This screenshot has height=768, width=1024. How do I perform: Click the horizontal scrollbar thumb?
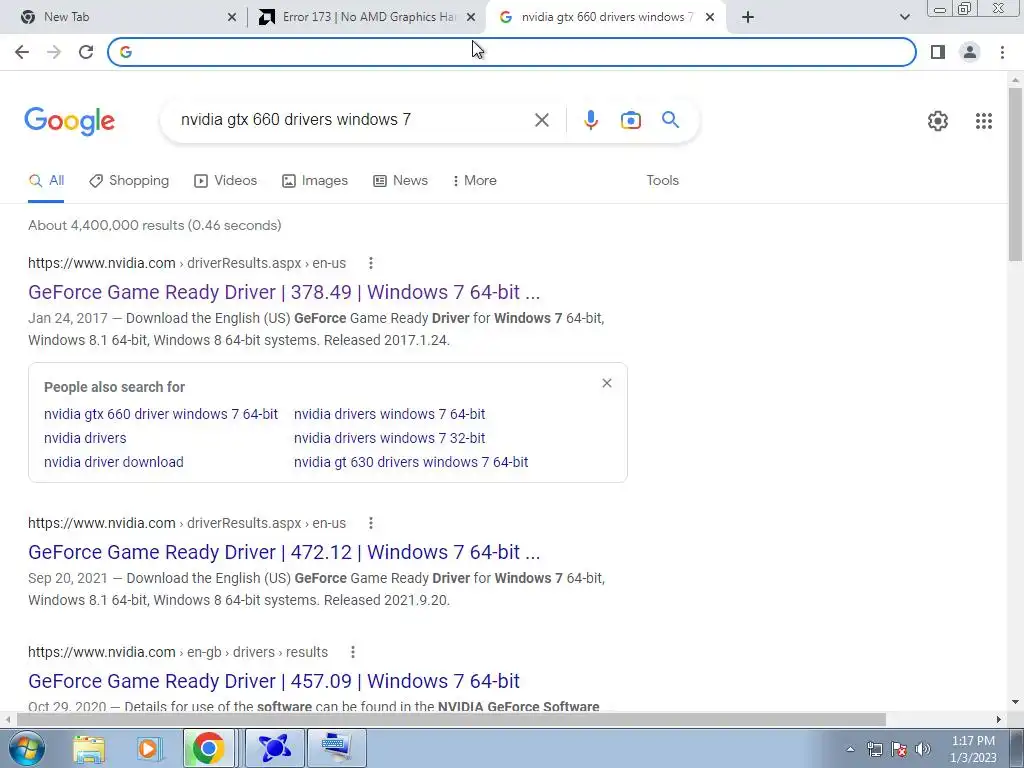[451, 720]
